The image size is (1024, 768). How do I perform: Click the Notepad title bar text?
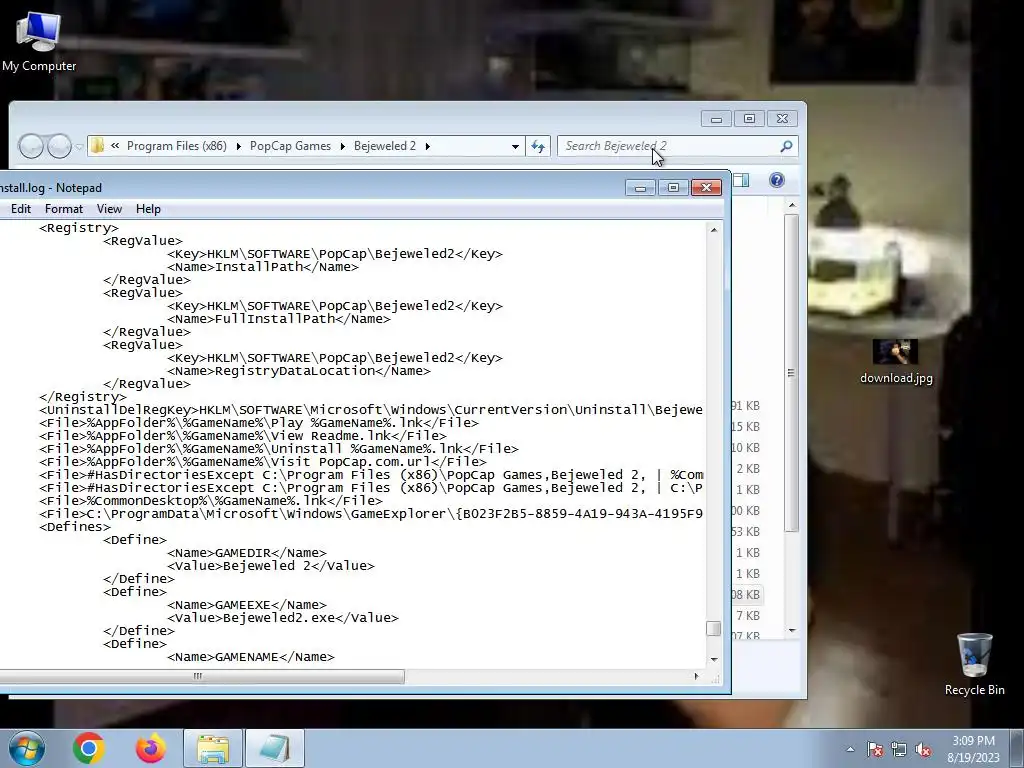click(x=51, y=188)
